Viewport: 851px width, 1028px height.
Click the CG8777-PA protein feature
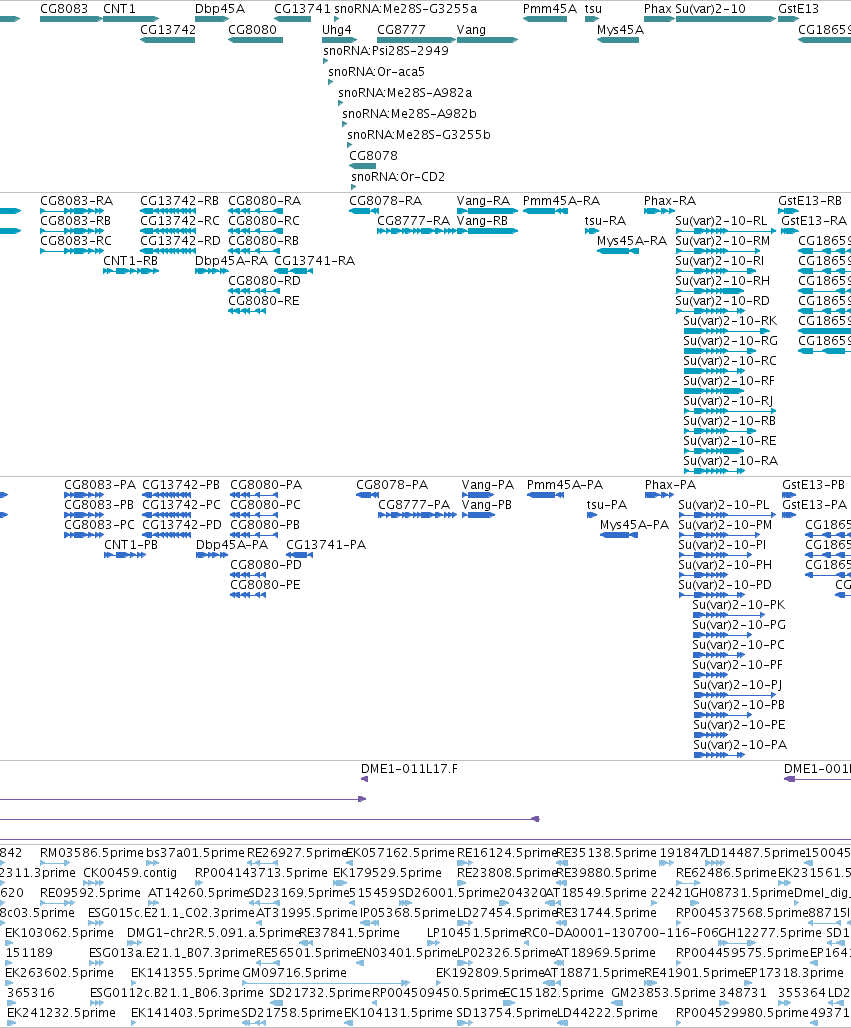[418, 515]
